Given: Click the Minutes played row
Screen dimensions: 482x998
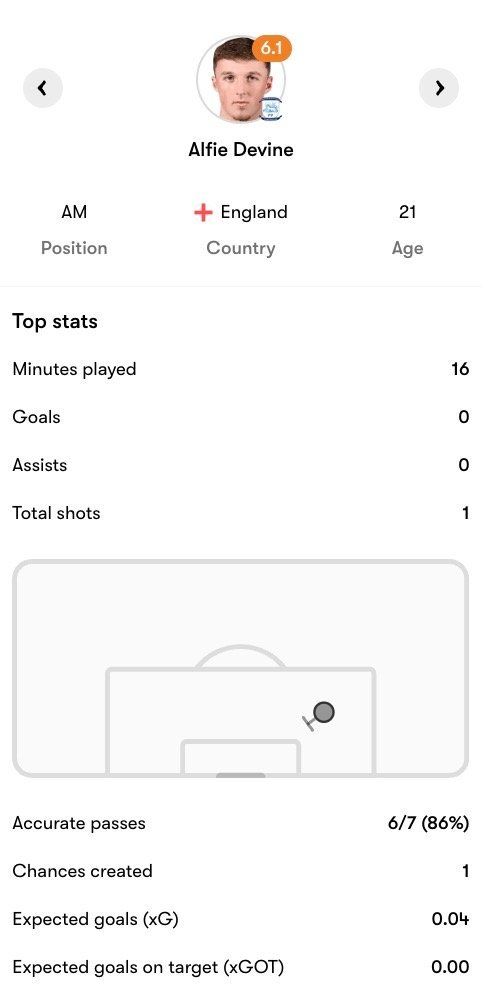Looking at the screenshot, I should point(241,369).
